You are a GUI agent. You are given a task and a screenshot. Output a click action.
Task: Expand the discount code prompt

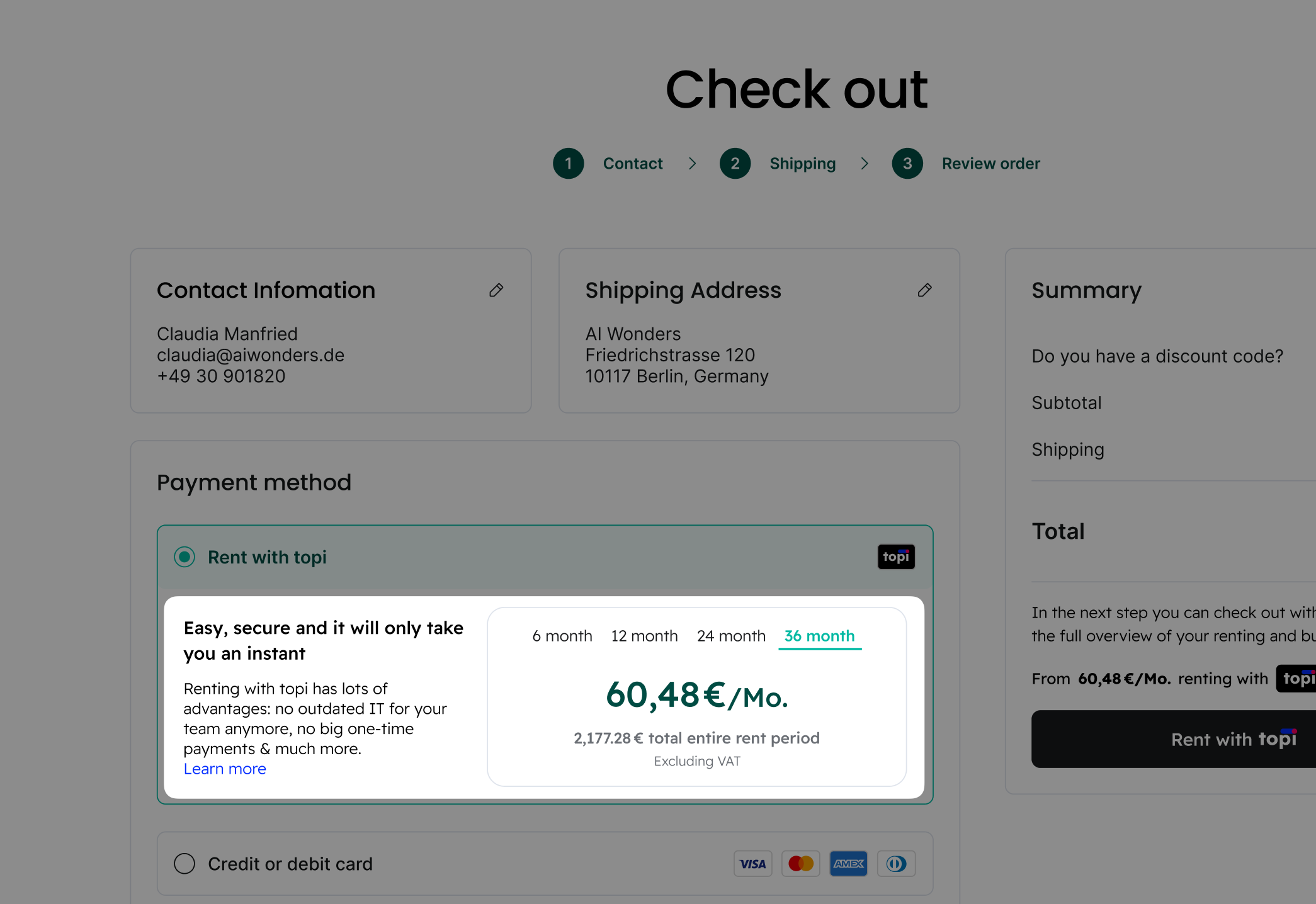tap(1157, 356)
